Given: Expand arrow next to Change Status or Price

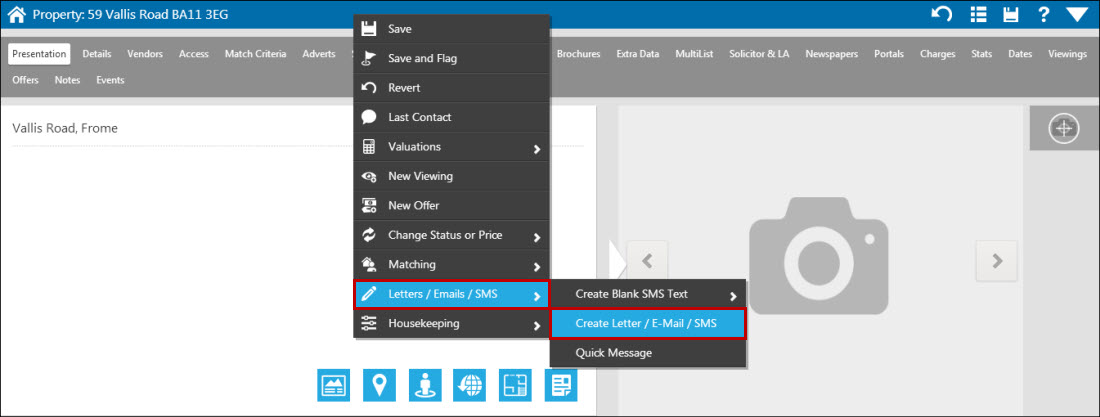Looking at the screenshot, I should (537, 237).
